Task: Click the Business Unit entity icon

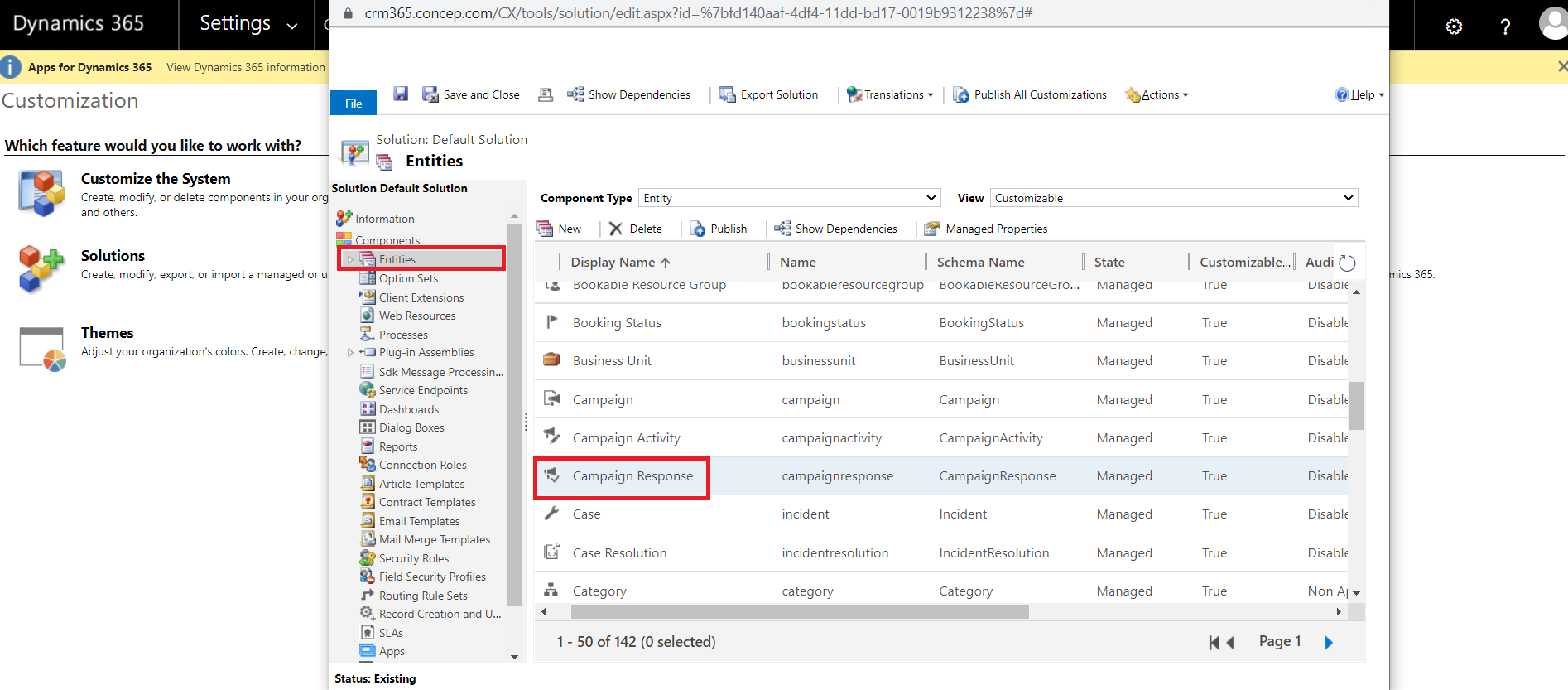Action: coord(551,360)
